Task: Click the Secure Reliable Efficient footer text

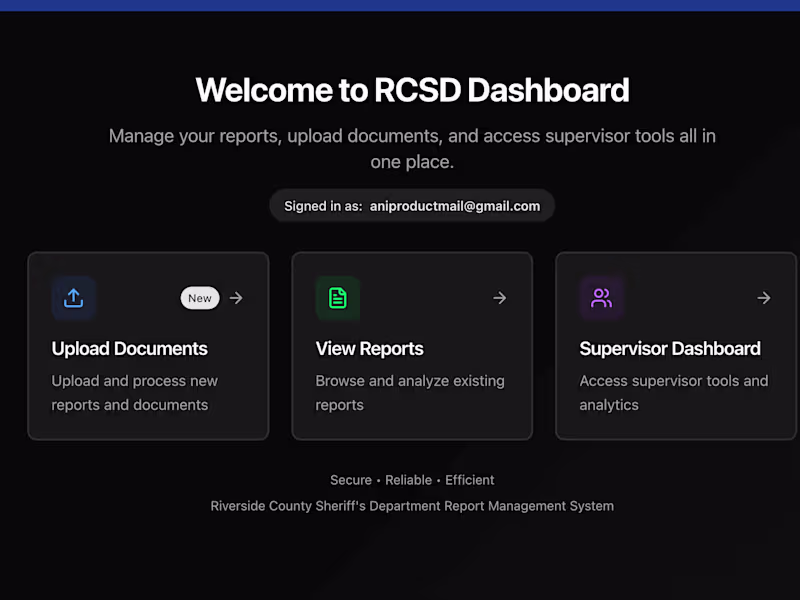Action: click(x=412, y=479)
